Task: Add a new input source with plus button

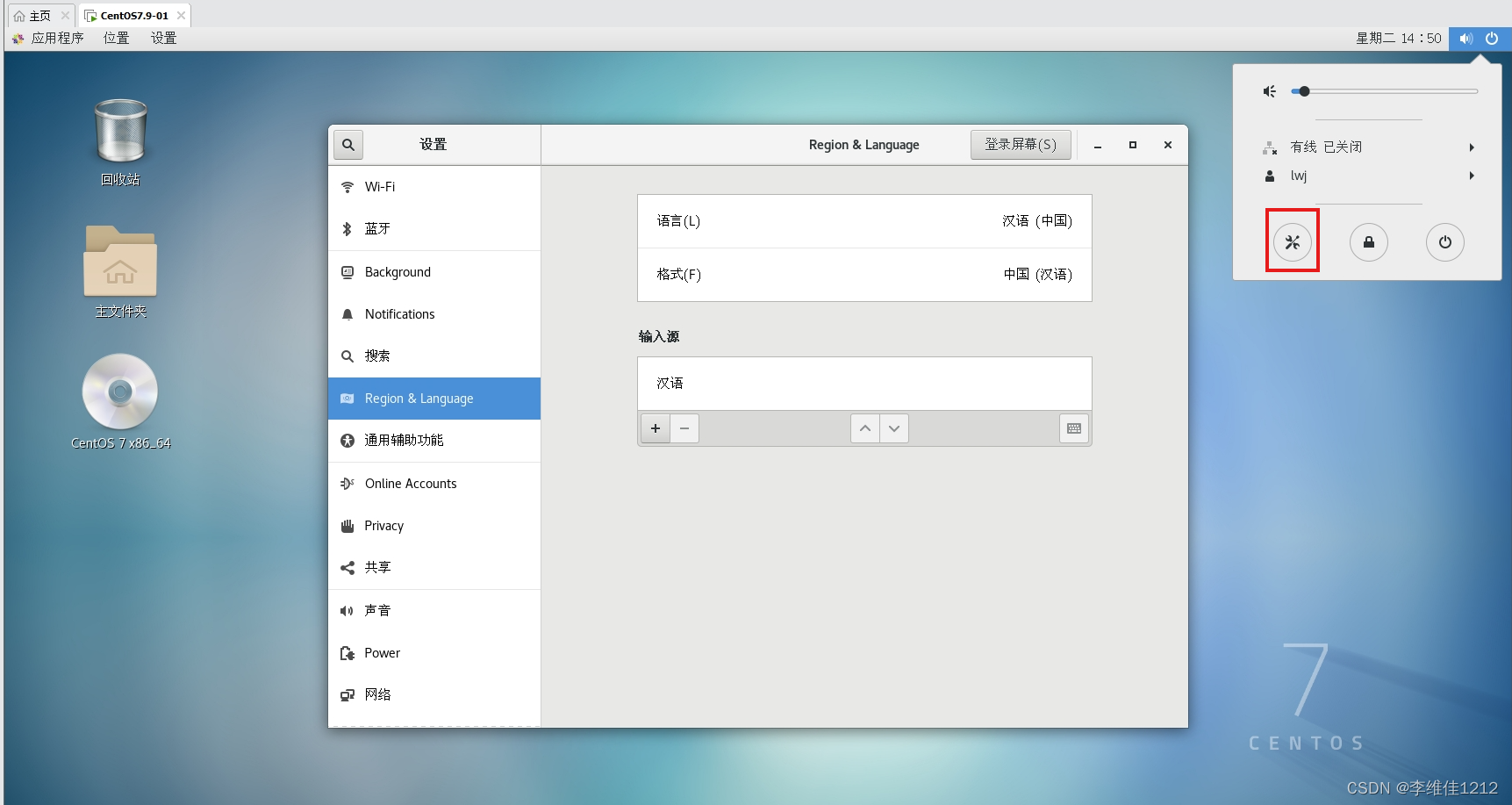Action: 655,428
